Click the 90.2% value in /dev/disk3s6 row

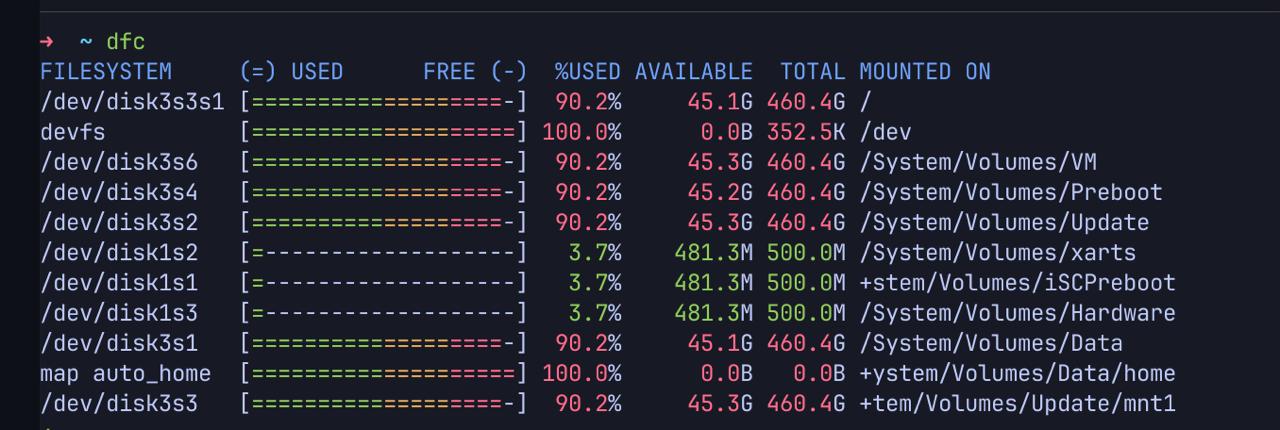(588, 162)
